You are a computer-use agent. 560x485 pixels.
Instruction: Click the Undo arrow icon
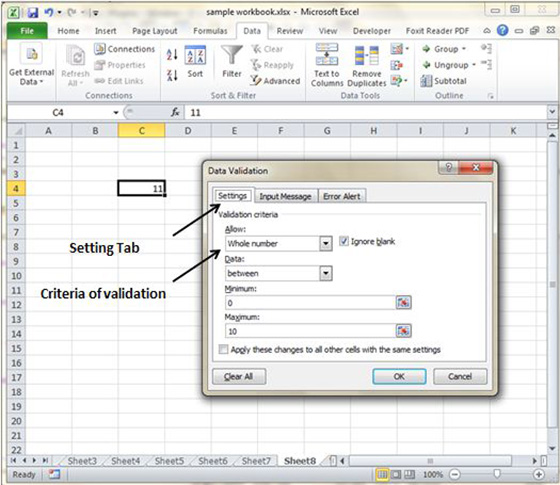coord(48,13)
